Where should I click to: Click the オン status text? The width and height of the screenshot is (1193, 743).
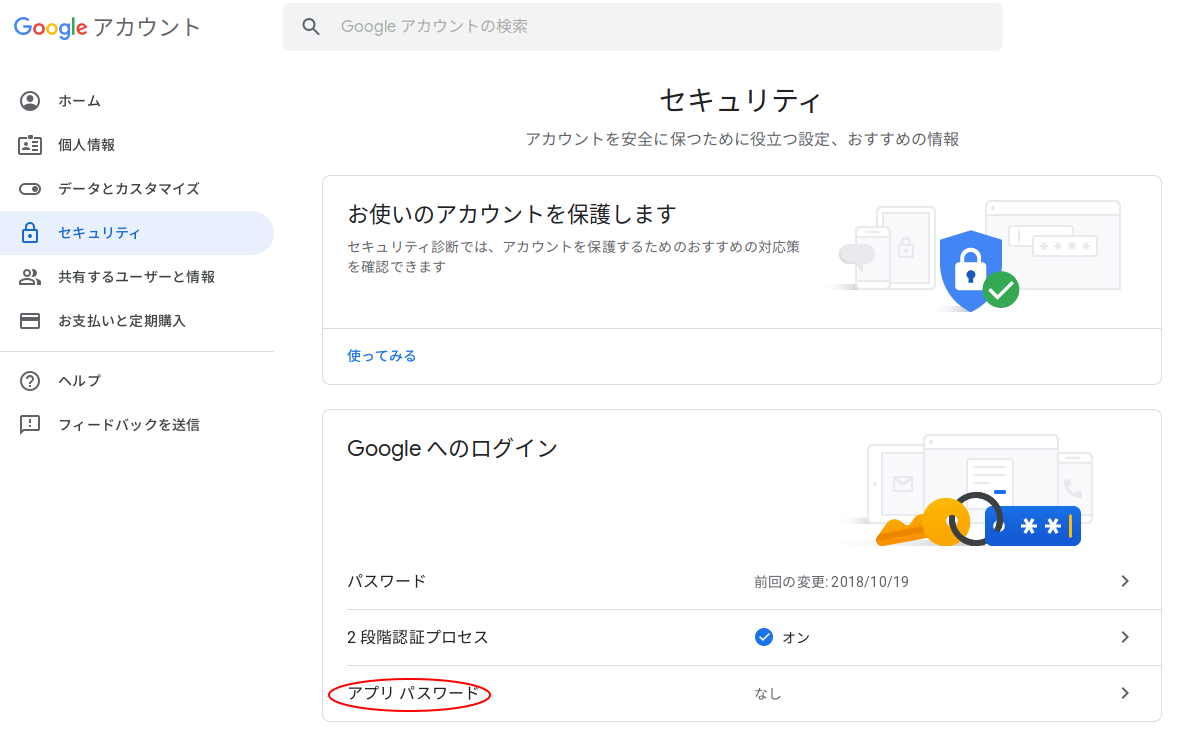pyautogui.click(x=796, y=638)
